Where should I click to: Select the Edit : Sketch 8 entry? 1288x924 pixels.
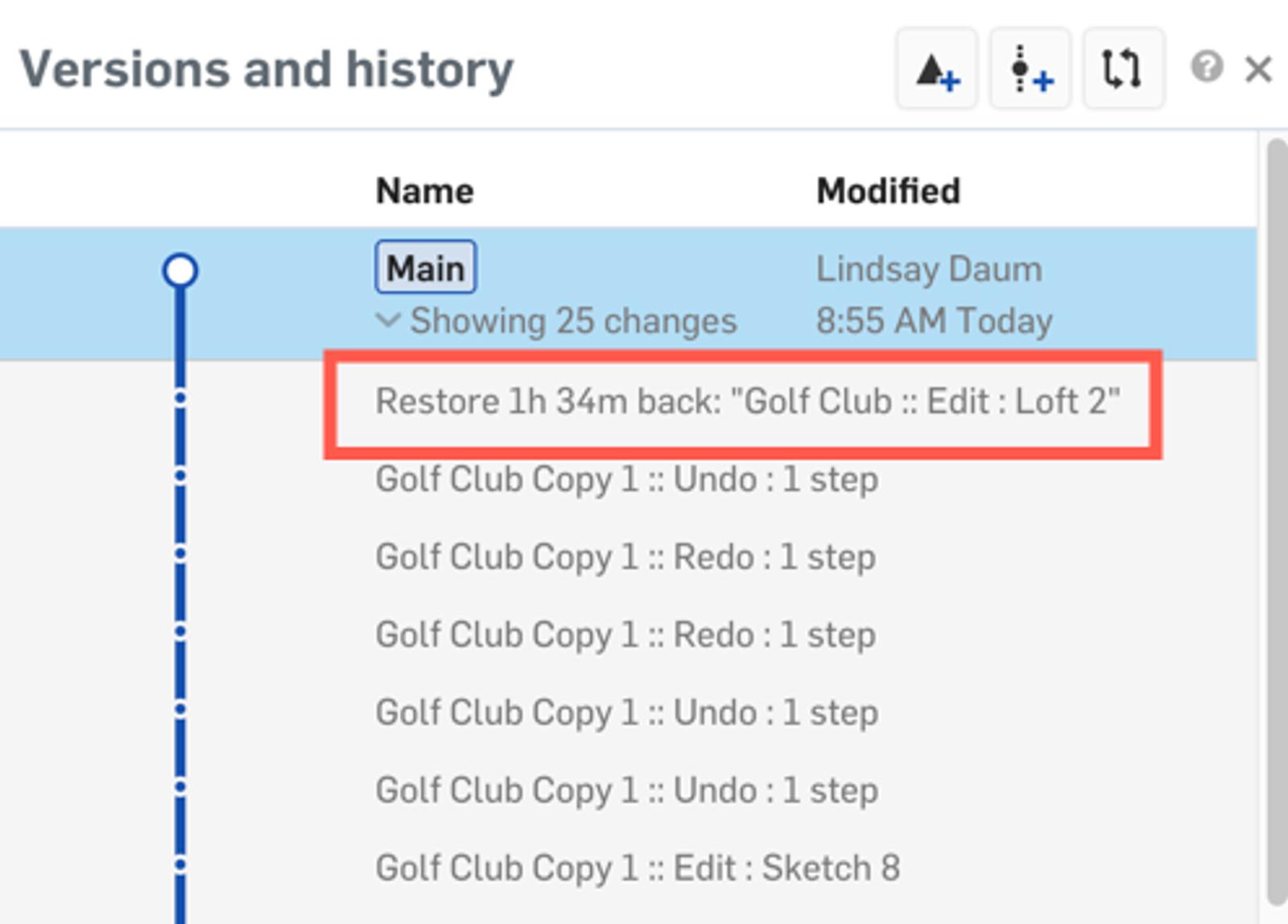pyautogui.click(x=638, y=868)
